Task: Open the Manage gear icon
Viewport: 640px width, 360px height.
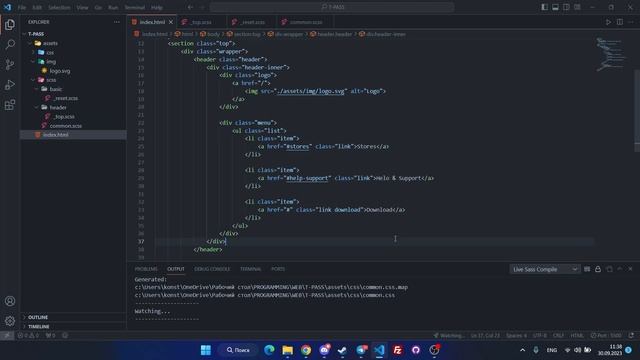Action: (x=10, y=321)
